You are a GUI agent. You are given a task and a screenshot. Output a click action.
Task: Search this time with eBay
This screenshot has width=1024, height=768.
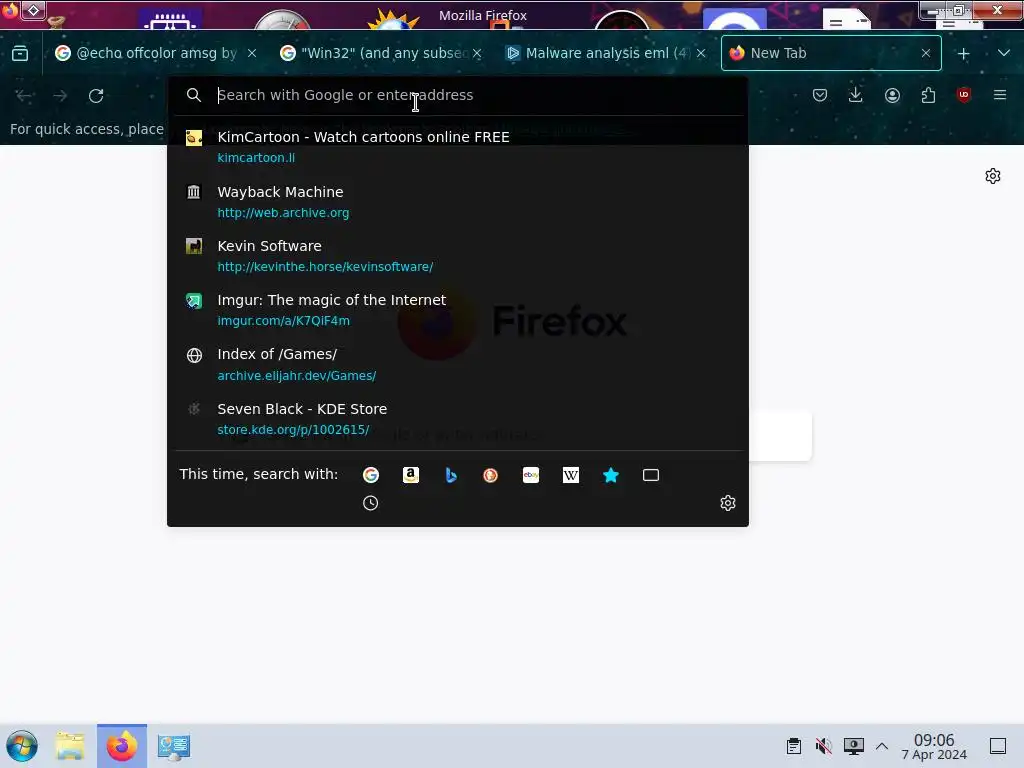(x=531, y=475)
